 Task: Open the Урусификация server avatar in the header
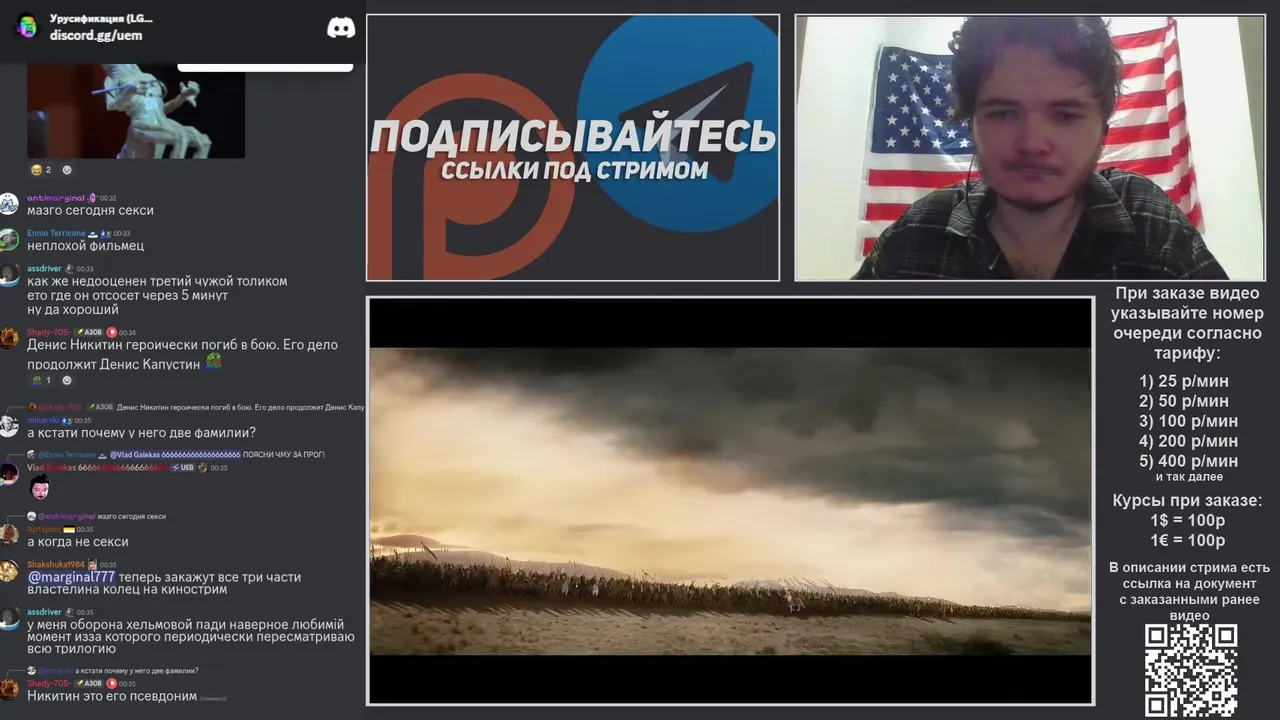pos(27,26)
